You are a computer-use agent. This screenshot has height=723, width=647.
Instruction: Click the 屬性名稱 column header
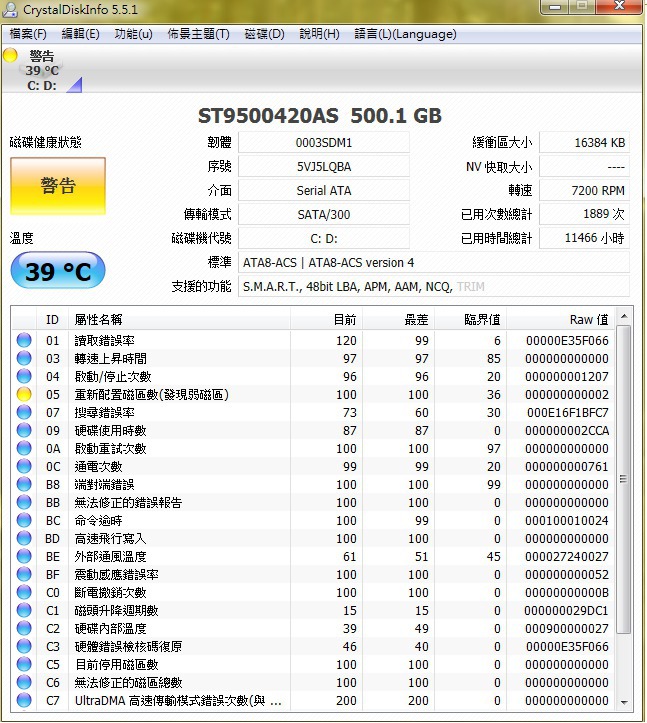pos(179,319)
